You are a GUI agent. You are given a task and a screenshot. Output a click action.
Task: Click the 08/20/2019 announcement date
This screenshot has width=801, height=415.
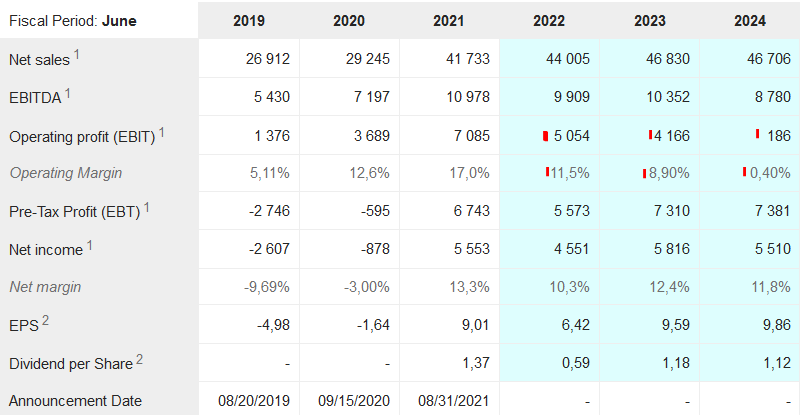tap(254, 401)
